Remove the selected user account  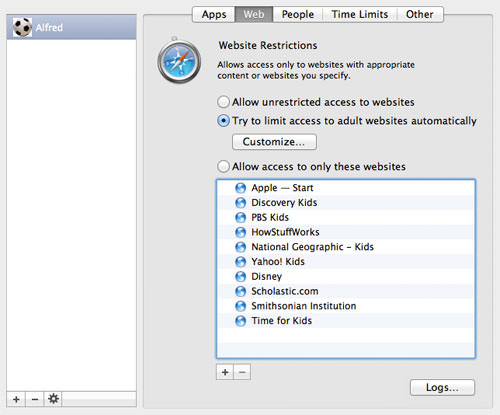[35, 399]
